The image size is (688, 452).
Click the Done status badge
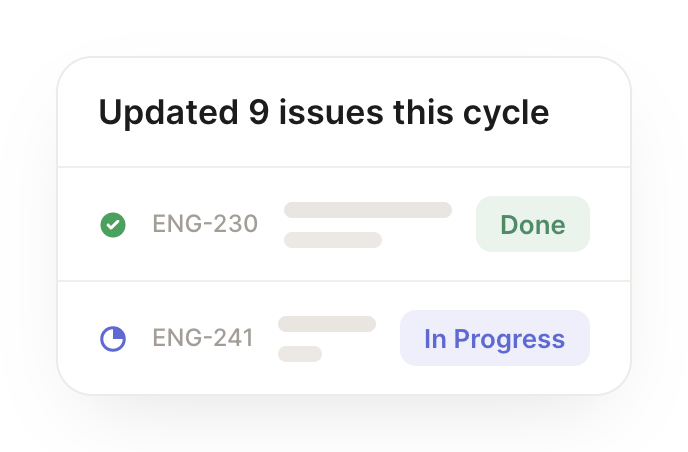(533, 224)
